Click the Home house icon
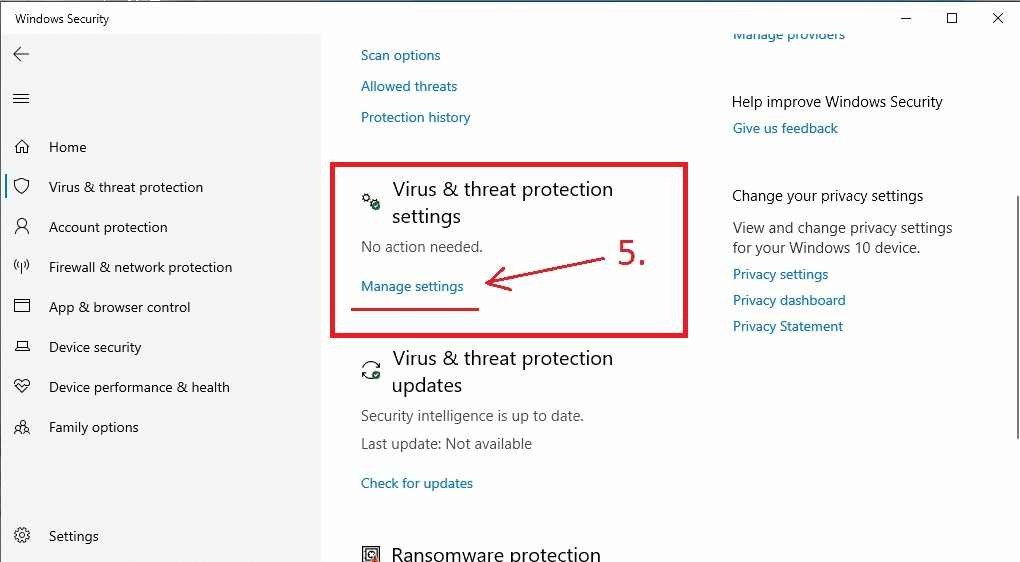 22,147
